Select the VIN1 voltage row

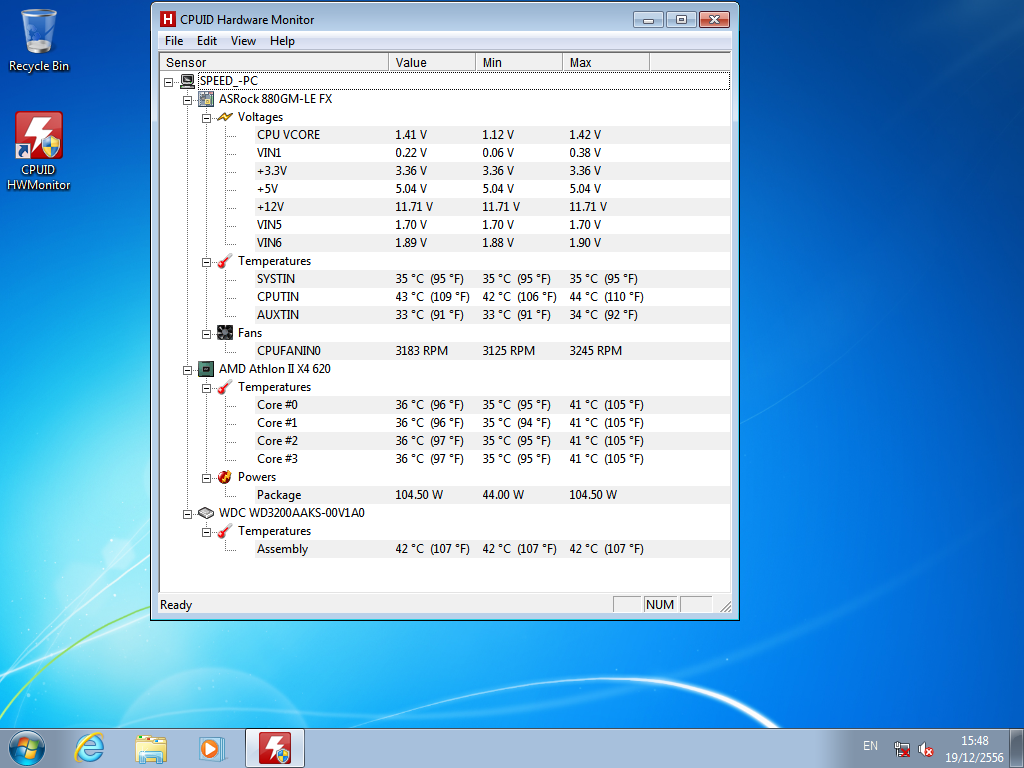(x=492, y=153)
